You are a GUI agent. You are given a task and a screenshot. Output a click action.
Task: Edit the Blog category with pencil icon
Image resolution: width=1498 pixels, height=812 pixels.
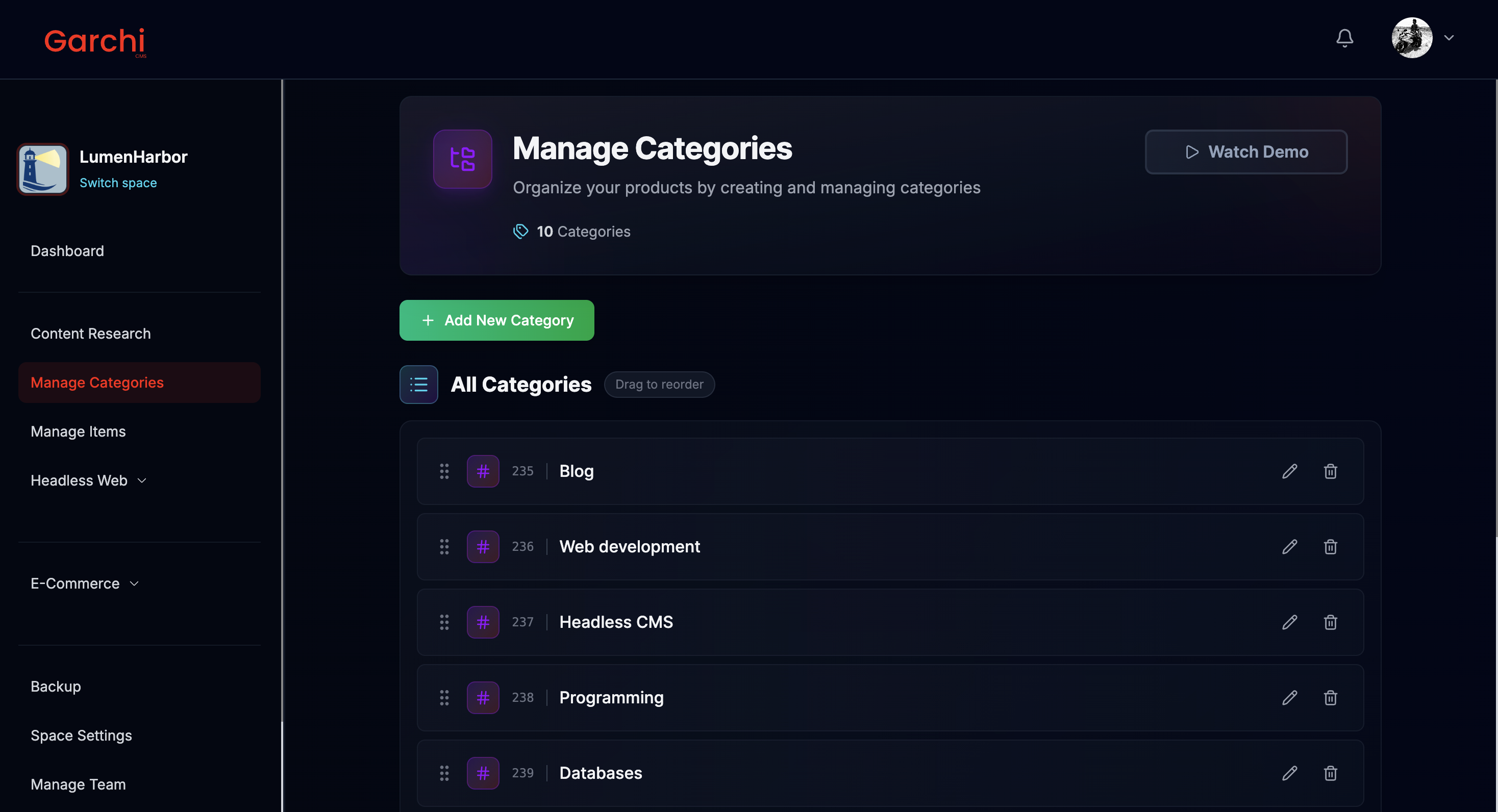(x=1289, y=471)
